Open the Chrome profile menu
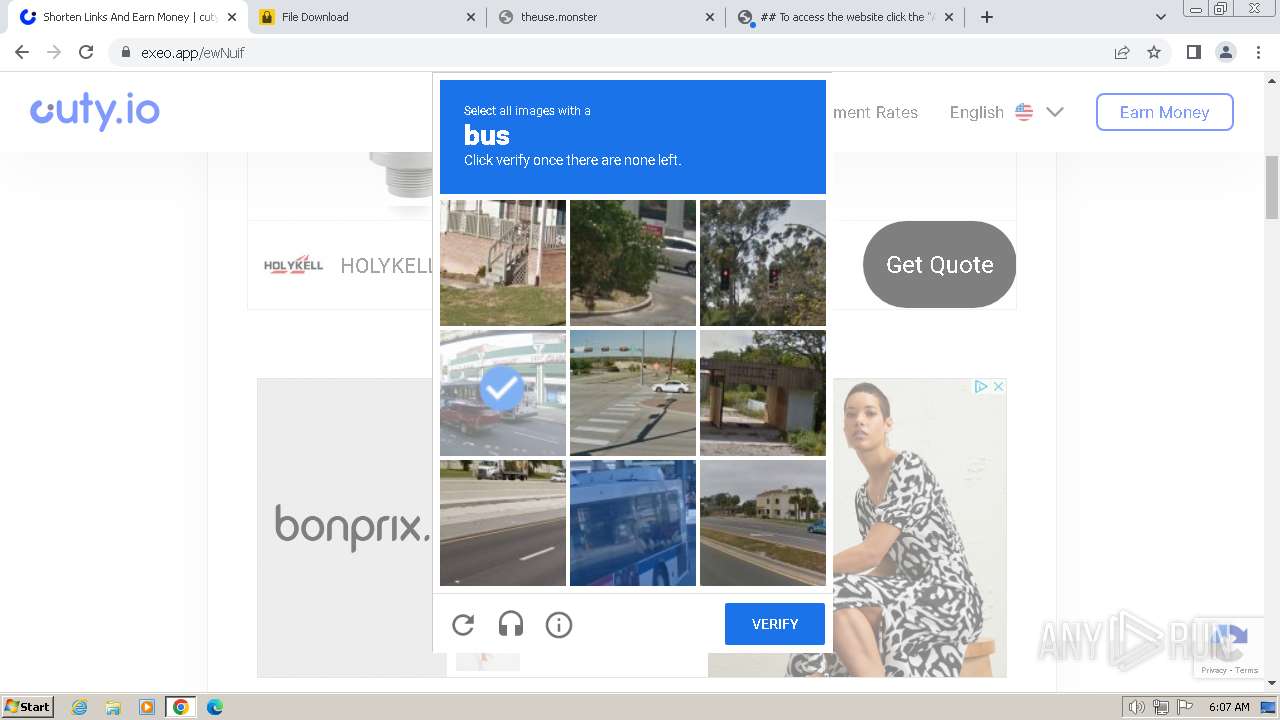Screen dimensions: 1280x720 click(1225, 52)
